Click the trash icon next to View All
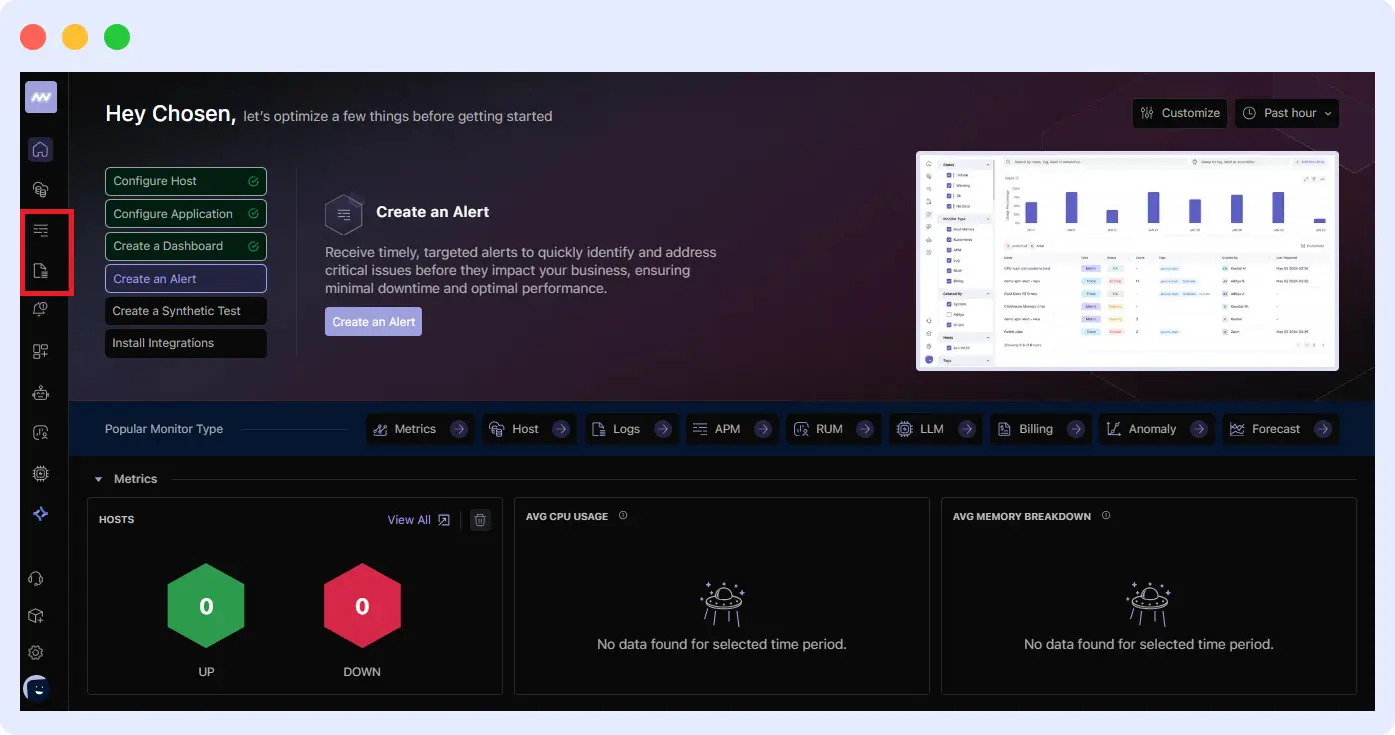The height and width of the screenshot is (735, 1395). (x=479, y=519)
